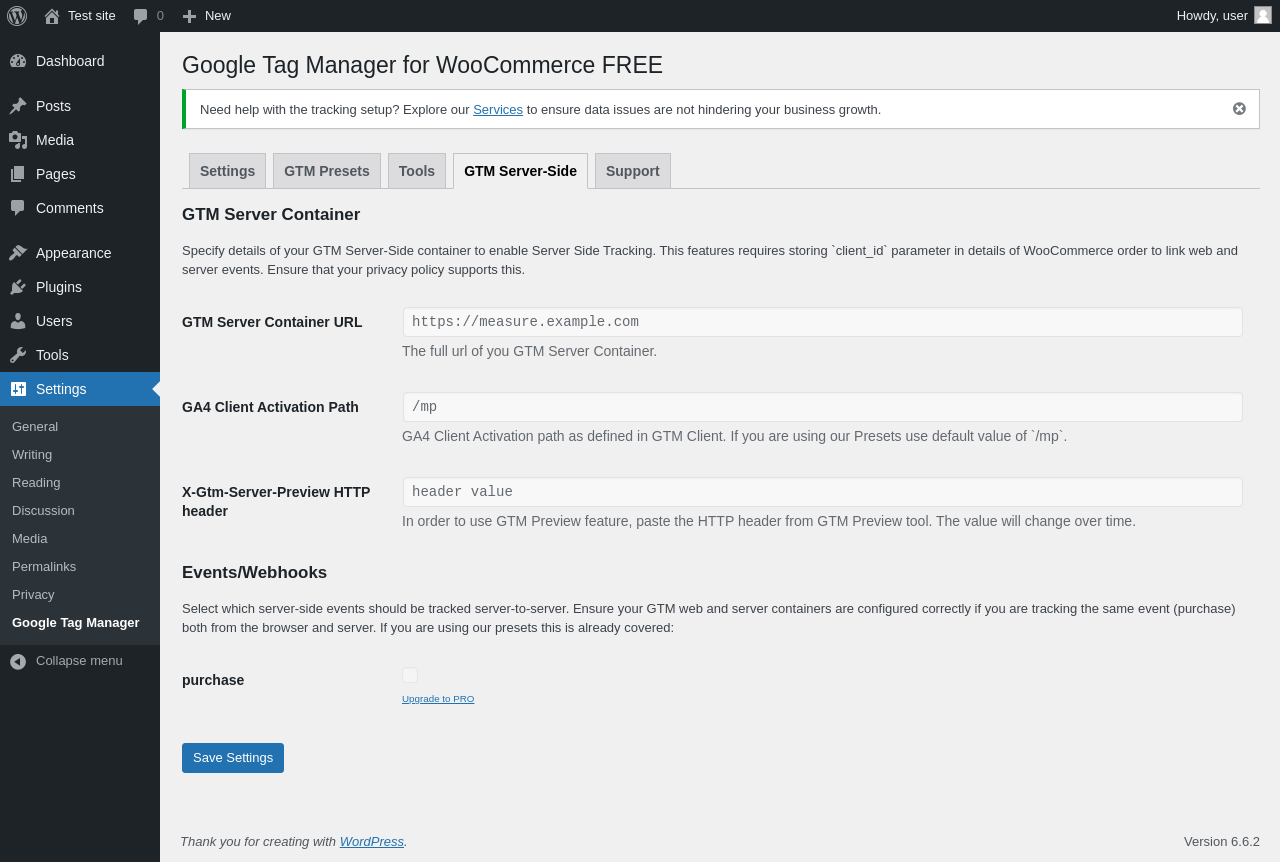Switch to the GTM Presets tab

tap(327, 171)
